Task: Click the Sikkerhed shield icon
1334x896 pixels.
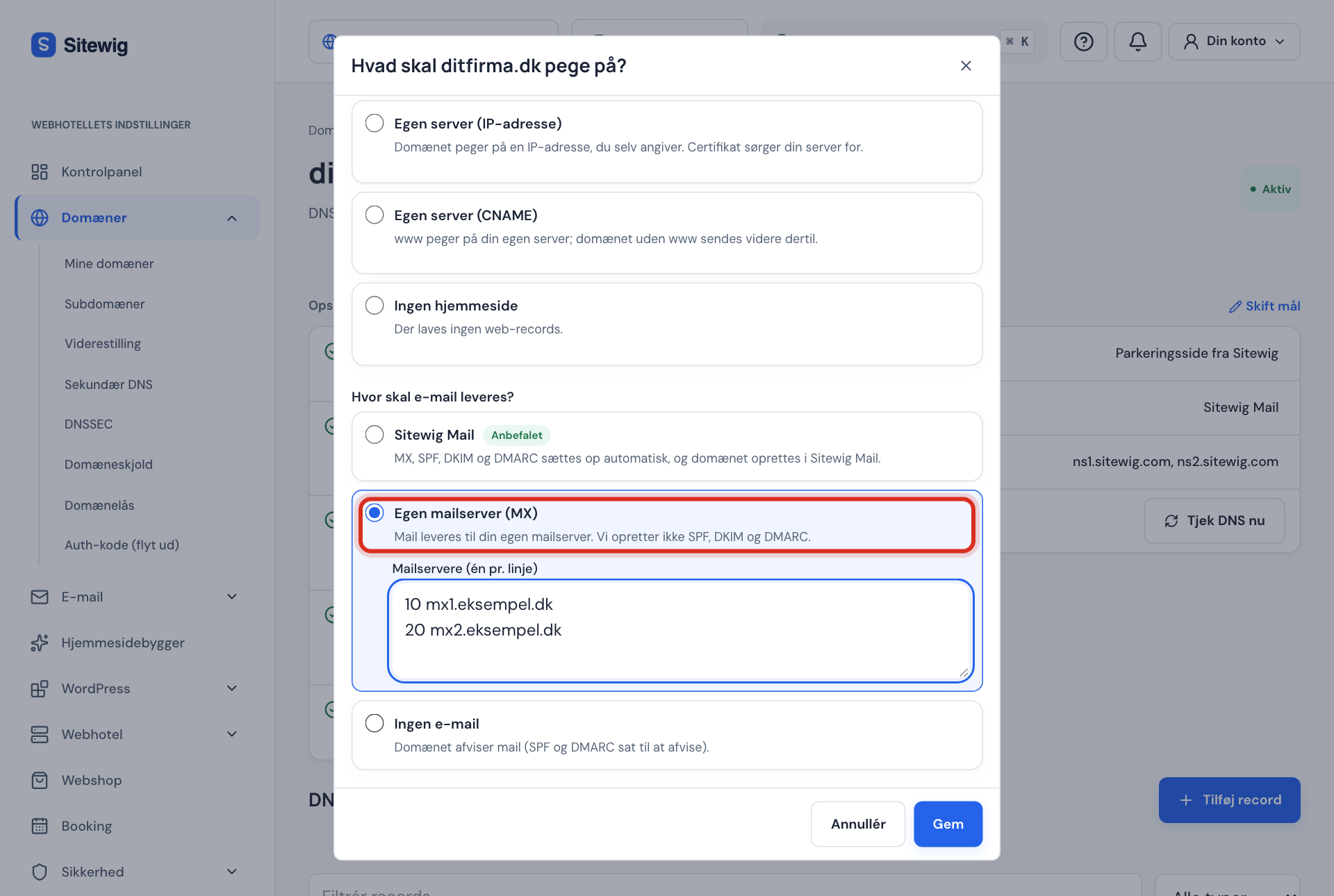Action: [x=40, y=872]
